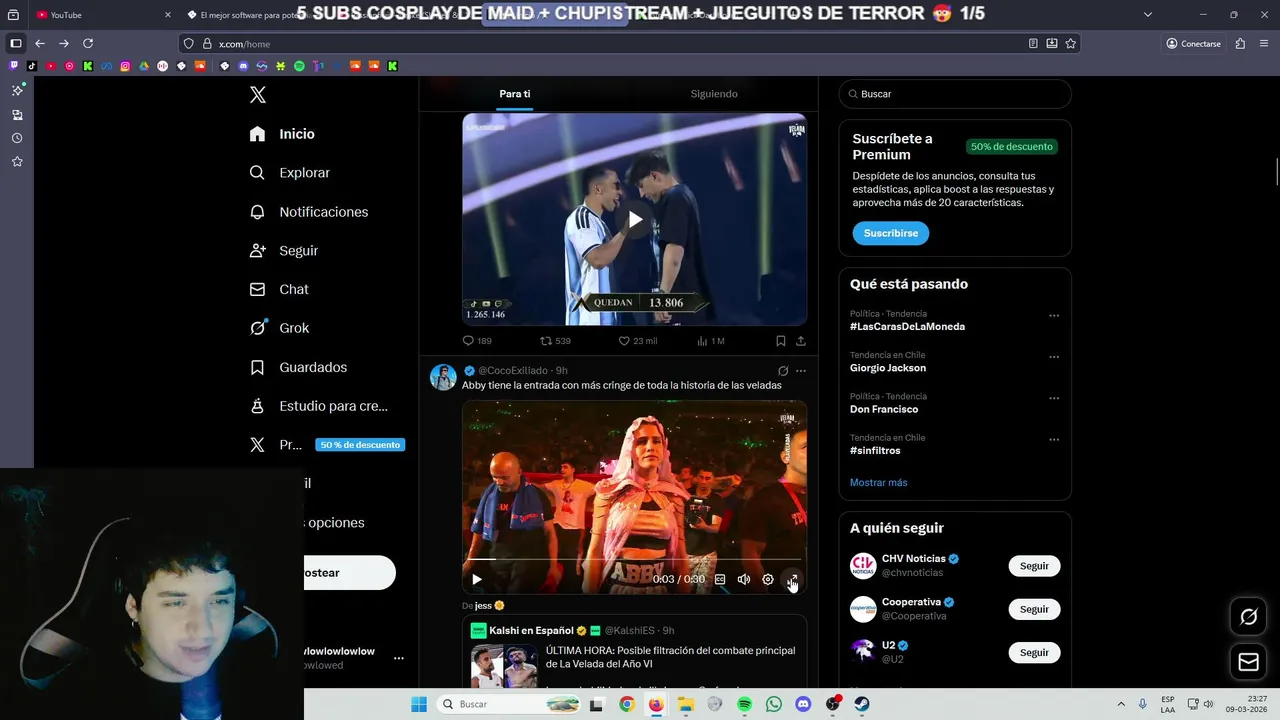Open the Seguir sidebar item
The image size is (1280, 720).
tap(284, 251)
